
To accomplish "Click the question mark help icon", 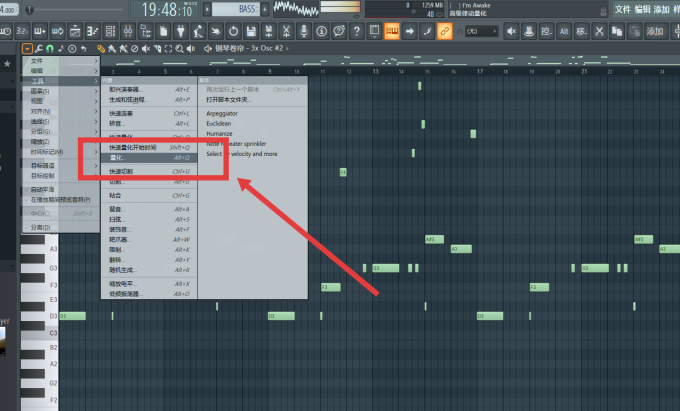I will (x=356, y=31).
